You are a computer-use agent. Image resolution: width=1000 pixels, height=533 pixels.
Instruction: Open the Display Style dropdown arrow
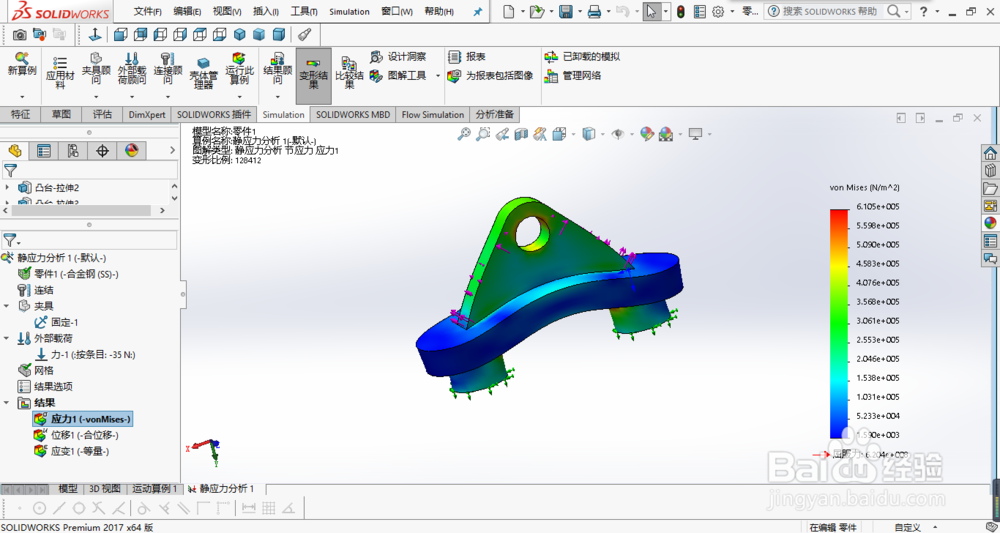pyautogui.click(x=603, y=135)
